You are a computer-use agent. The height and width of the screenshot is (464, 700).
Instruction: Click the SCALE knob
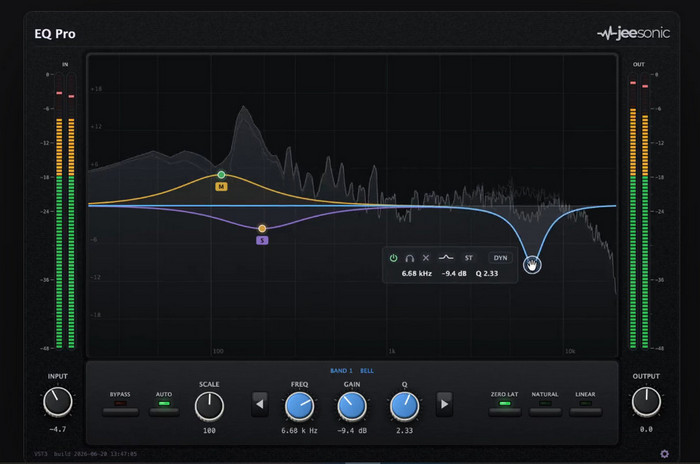pos(209,406)
